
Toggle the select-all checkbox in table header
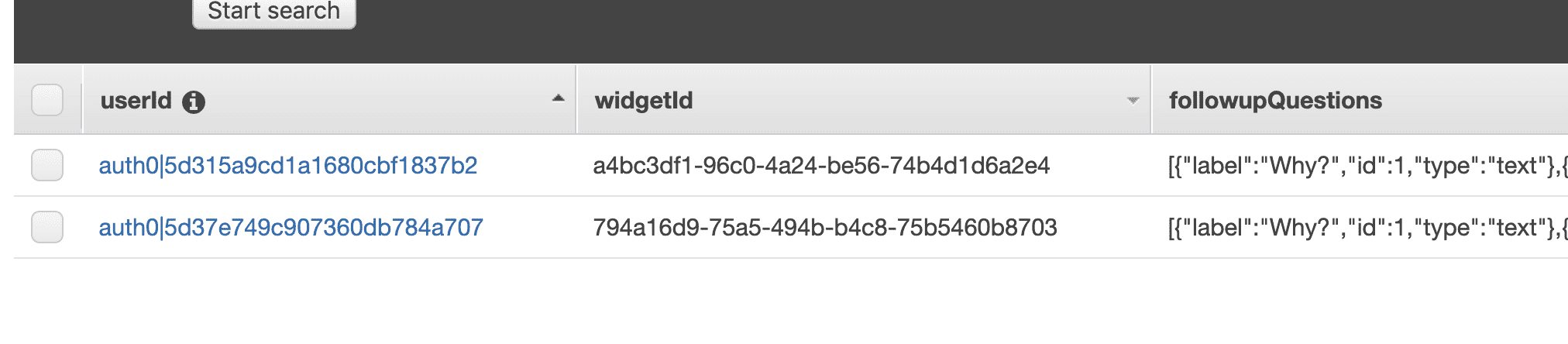coord(47,101)
